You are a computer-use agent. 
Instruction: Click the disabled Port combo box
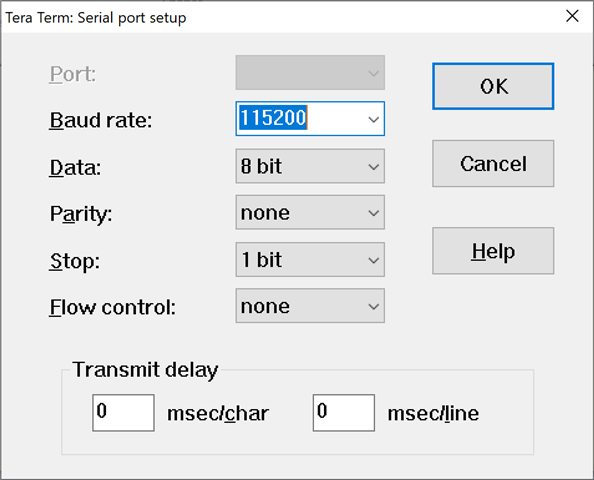tap(310, 73)
